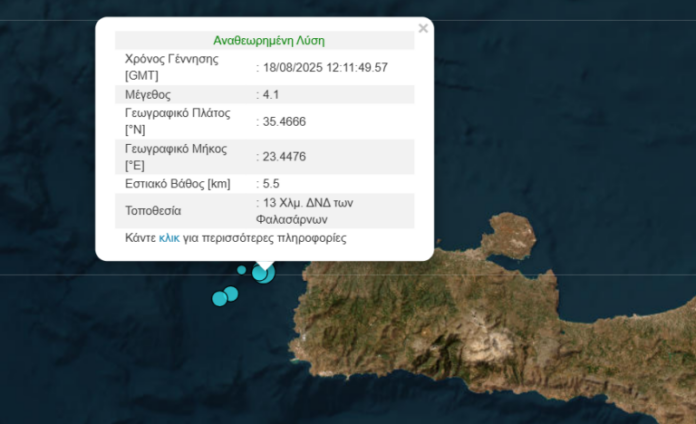Click the 'Εστιακό Βάθος [km]' label
The width and height of the screenshot is (696, 424).
(x=178, y=184)
